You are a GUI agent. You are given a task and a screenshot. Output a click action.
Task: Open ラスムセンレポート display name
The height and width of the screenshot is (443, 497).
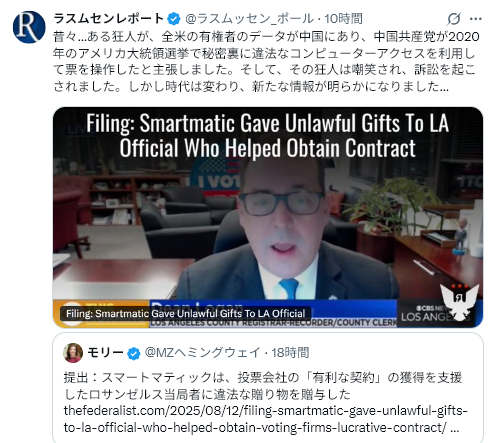click(109, 18)
